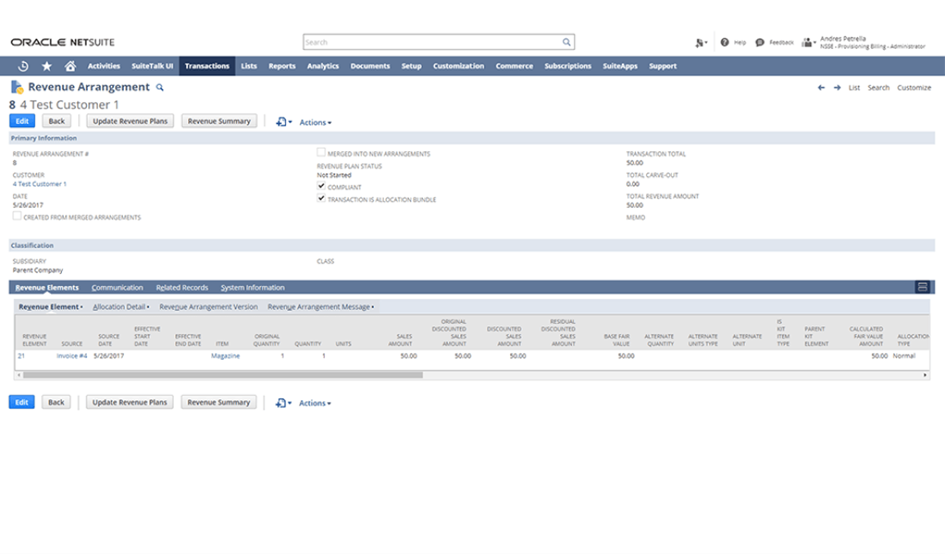Screen dimensions: 945x554
Task: Open the Allocation Detail subtab dropdown
Action: click(x=121, y=307)
